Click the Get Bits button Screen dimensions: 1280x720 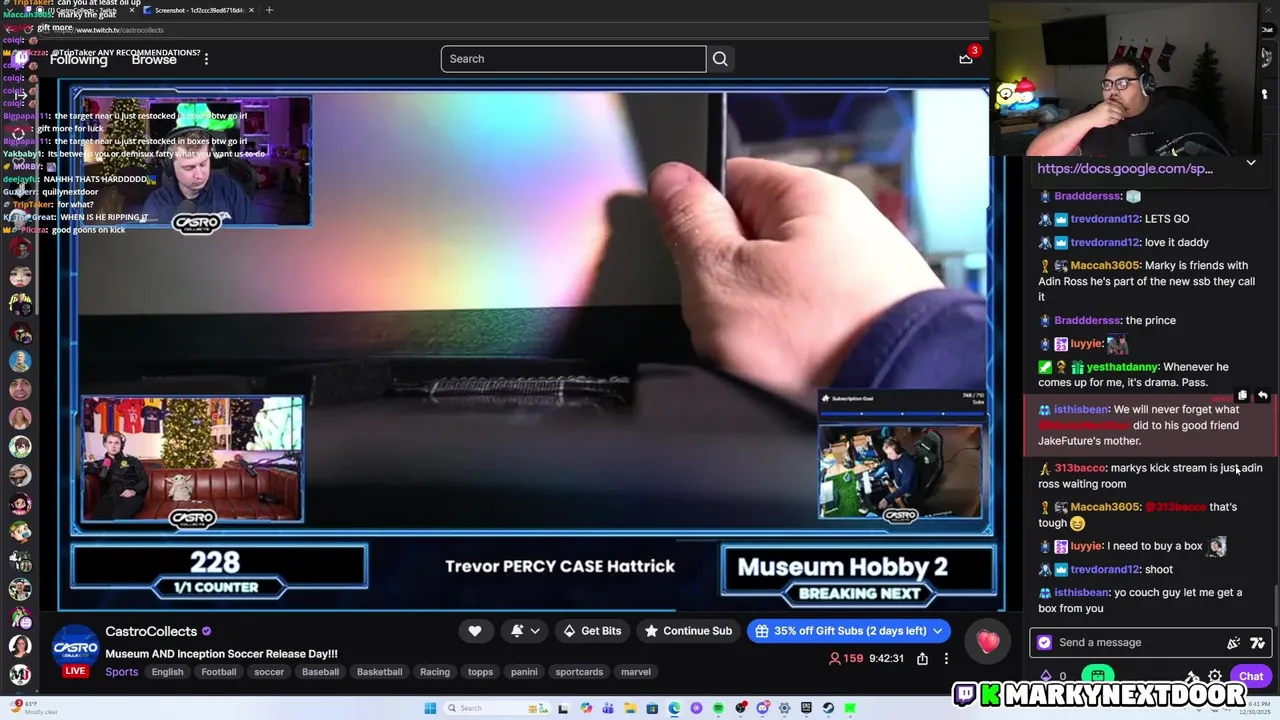click(x=592, y=631)
